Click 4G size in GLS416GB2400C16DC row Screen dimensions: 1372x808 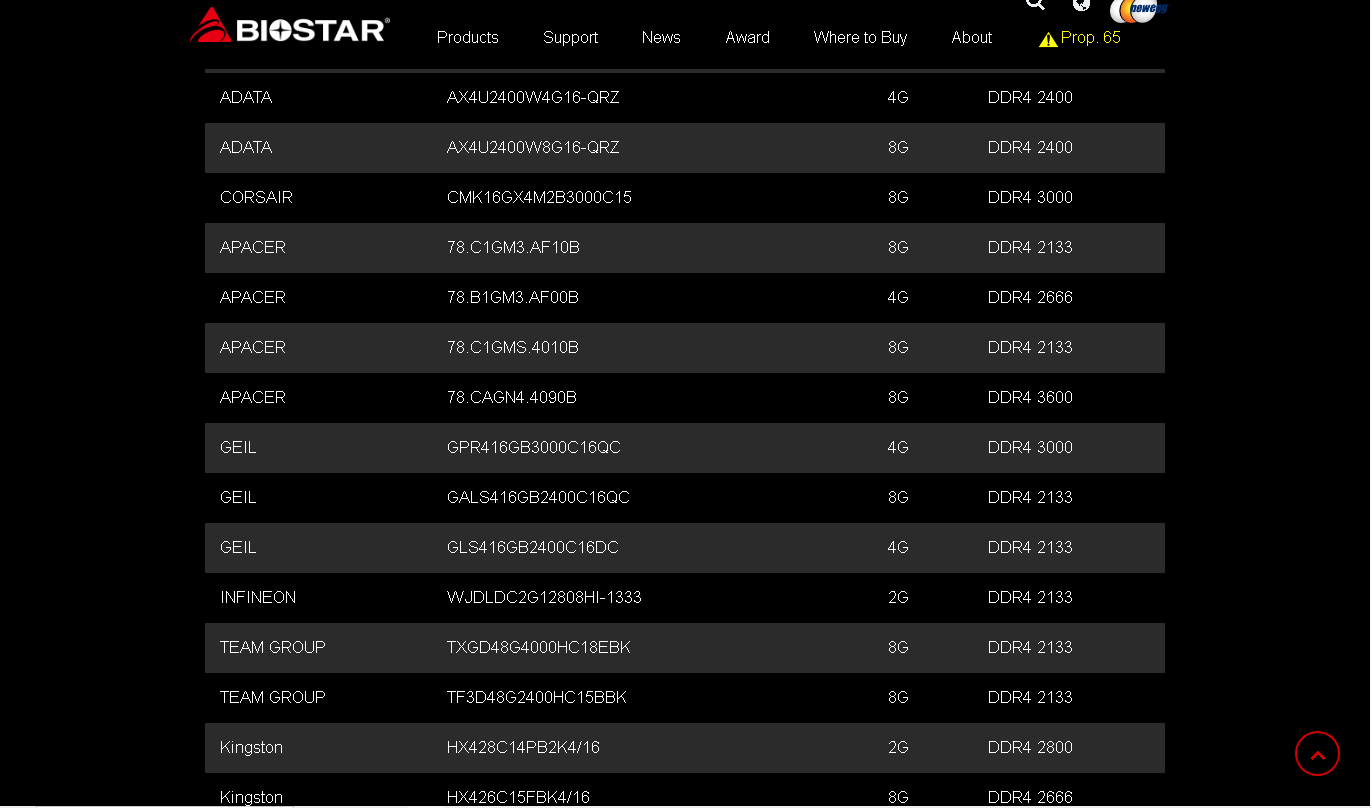[x=898, y=547]
